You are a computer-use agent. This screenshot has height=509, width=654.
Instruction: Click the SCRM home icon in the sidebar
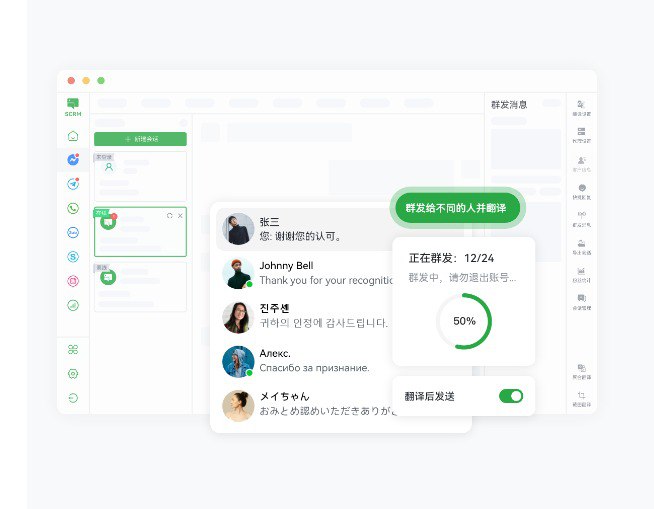pos(73,136)
